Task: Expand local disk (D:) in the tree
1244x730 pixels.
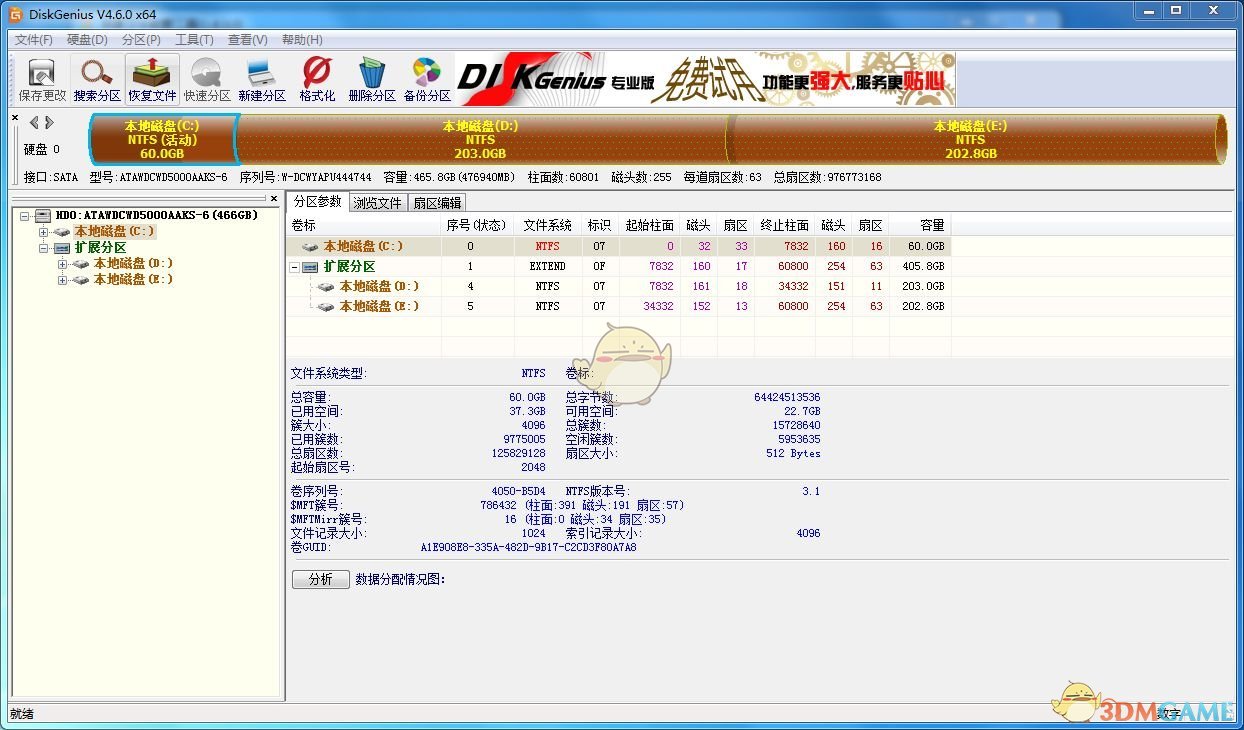Action: pos(62,264)
